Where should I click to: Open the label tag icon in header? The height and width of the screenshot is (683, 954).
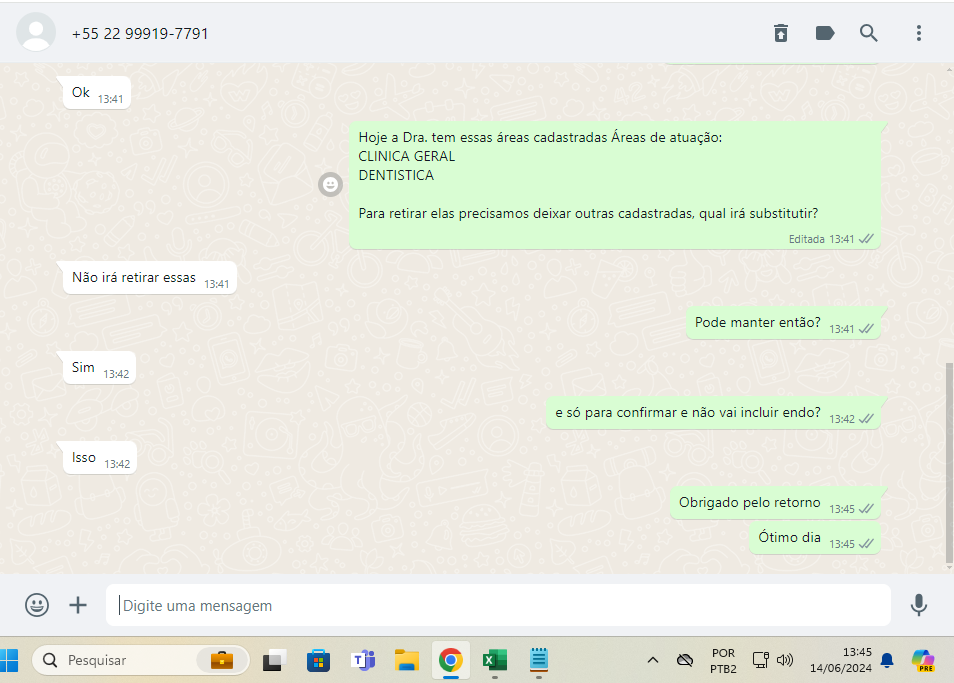(x=825, y=33)
